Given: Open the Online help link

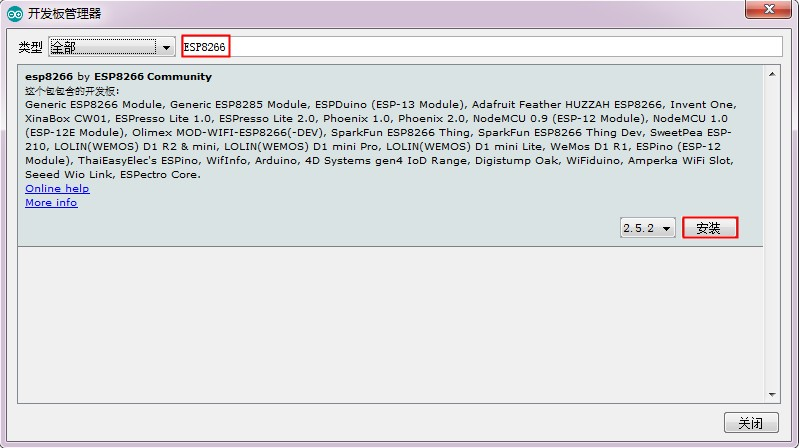Looking at the screenshot, I should (57, 189).
